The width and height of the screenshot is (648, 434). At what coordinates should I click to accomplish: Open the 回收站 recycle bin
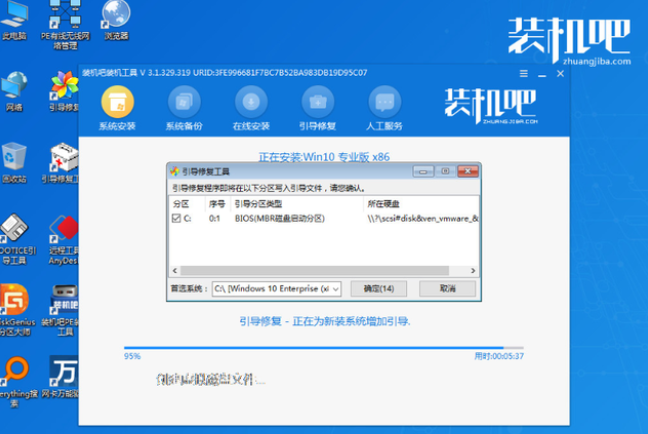pyautogui.click(x=14, y=163)
